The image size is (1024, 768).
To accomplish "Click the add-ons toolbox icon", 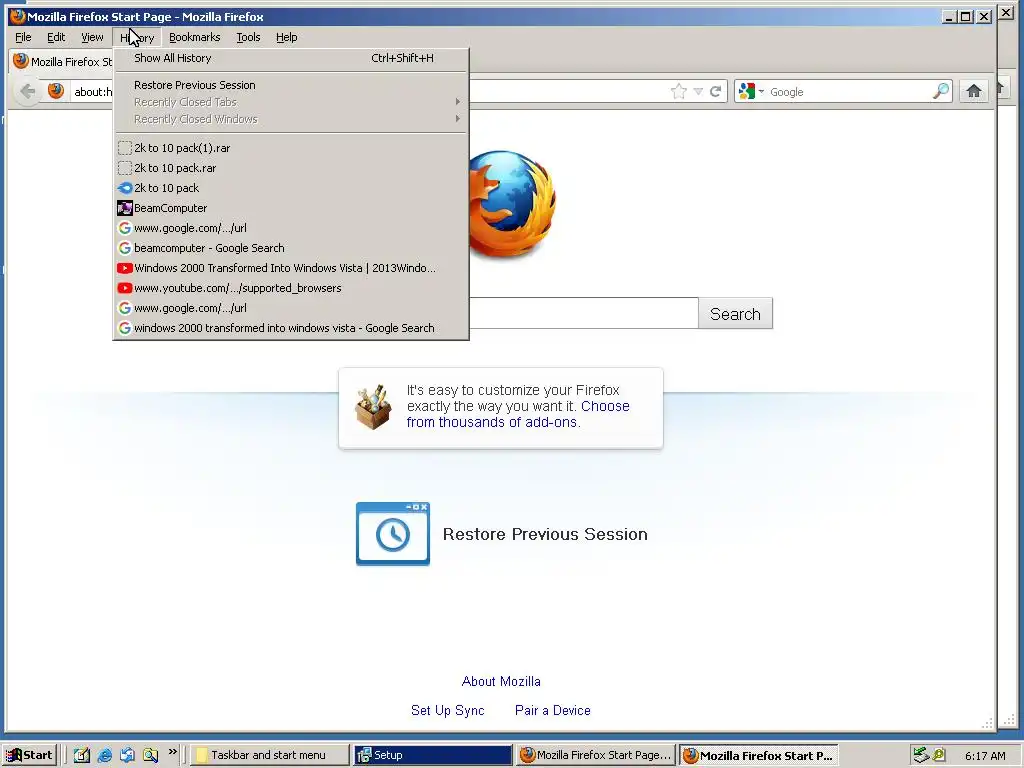I will [373, 407].
